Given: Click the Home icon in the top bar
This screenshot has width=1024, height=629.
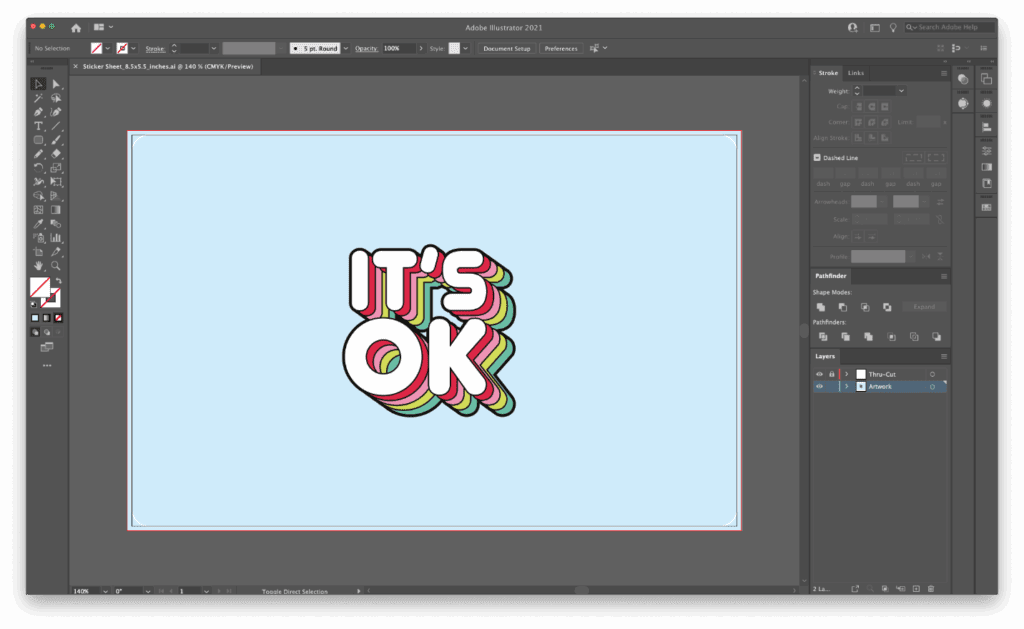Looking at the screenshot, I should (x=76, y=27).
